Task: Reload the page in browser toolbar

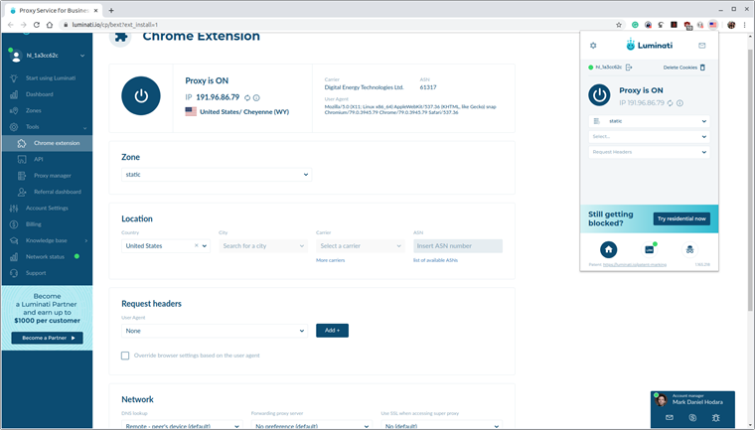Action: 36,25
